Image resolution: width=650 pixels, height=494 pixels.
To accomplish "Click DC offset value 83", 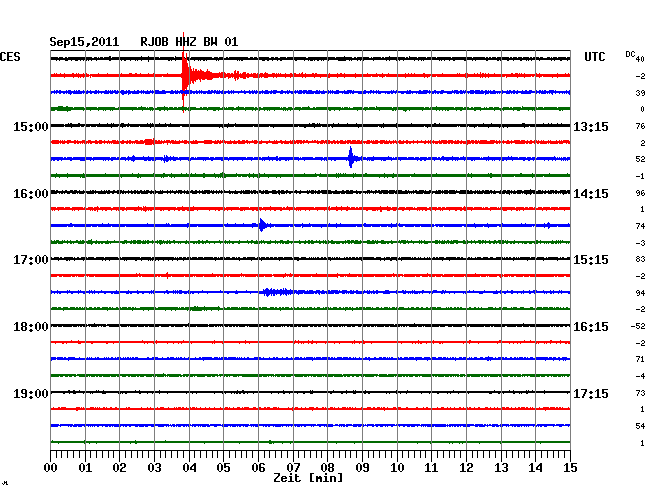I will 640,259.
